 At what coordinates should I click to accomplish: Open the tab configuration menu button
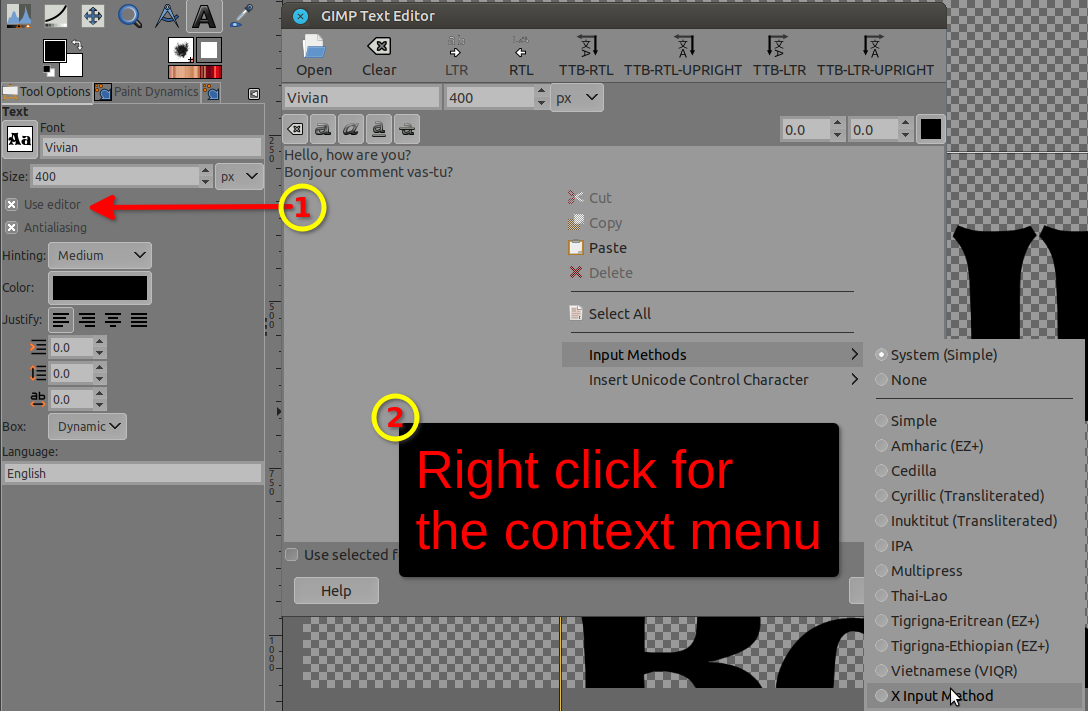[x=254, y=93]
